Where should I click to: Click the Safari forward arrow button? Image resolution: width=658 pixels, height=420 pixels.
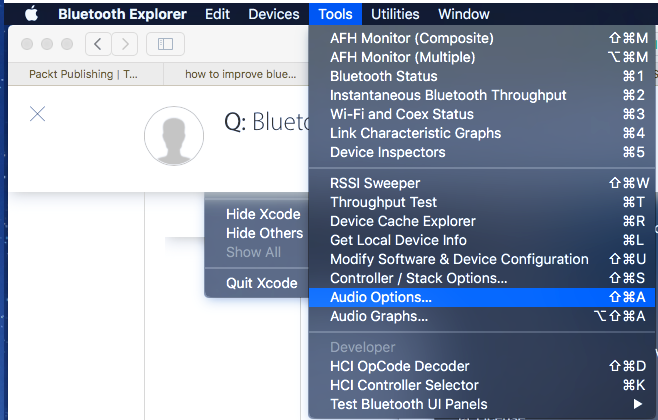pyautogui.click(x=125, y=44)
